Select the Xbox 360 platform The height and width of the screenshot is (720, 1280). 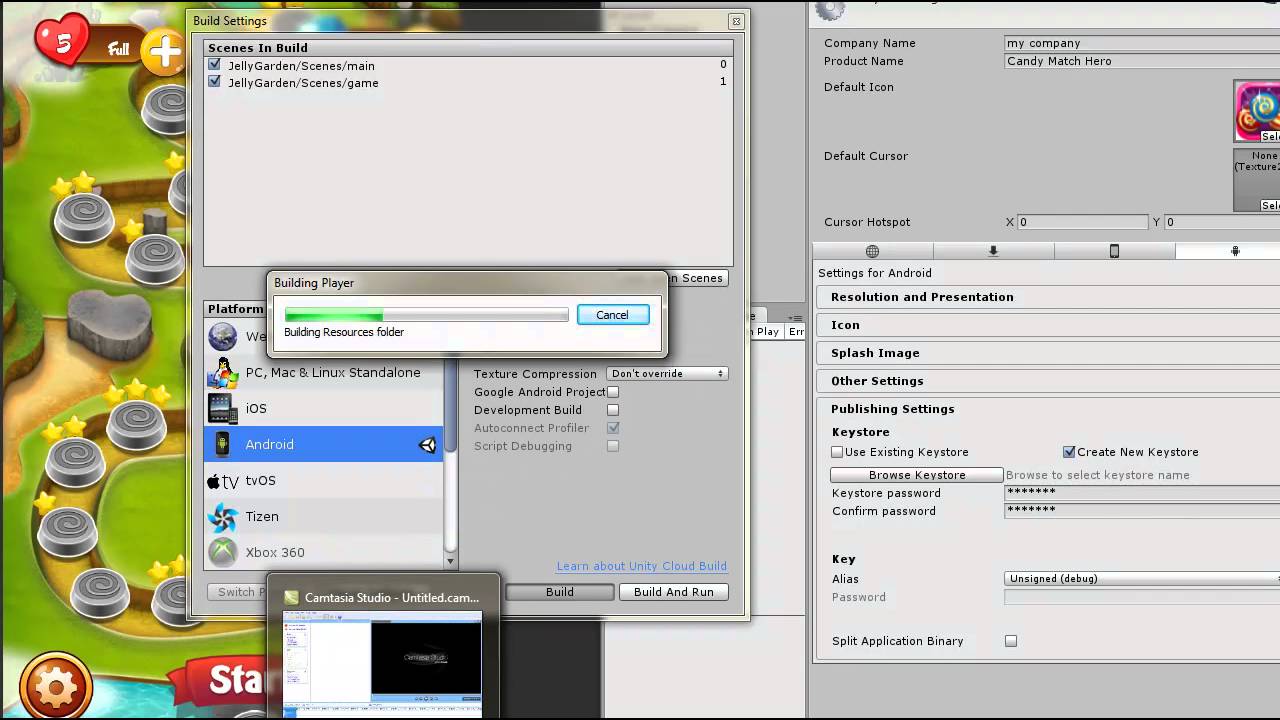click(323, 552)
